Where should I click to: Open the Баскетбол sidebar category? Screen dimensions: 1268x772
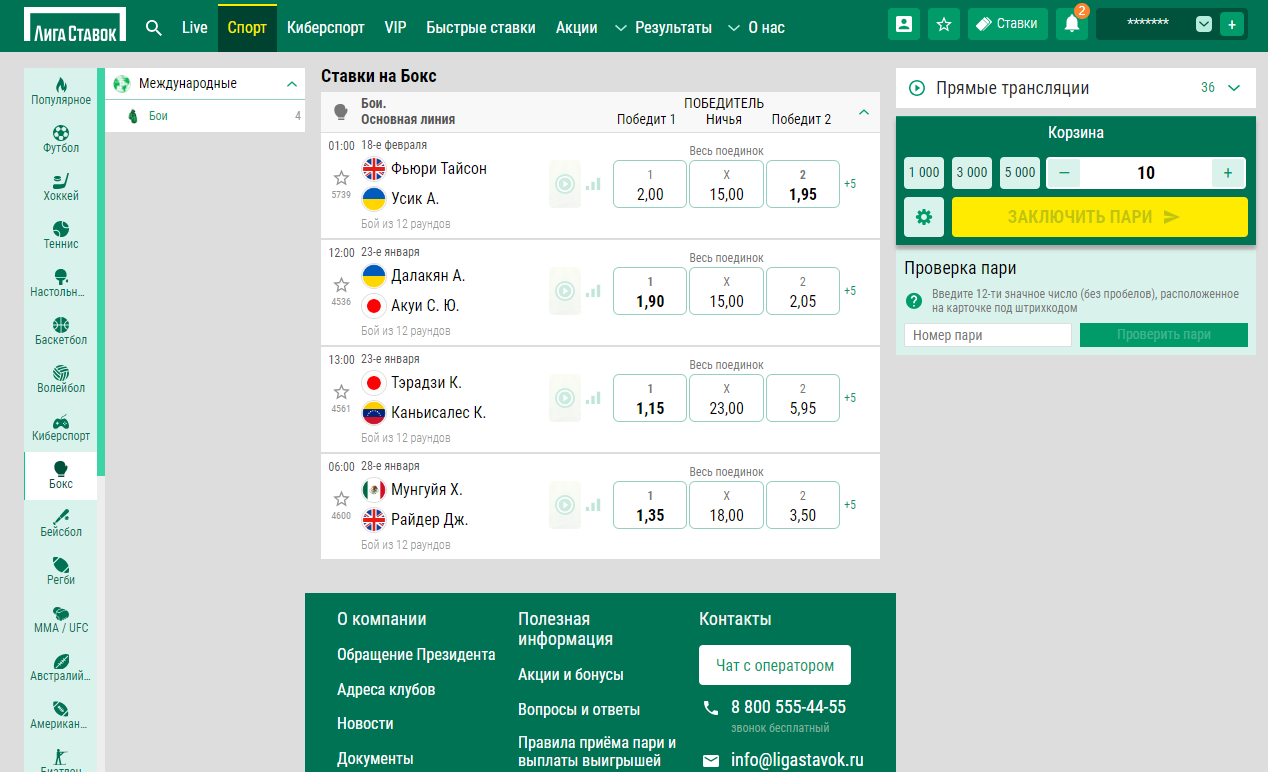[61, 332]
